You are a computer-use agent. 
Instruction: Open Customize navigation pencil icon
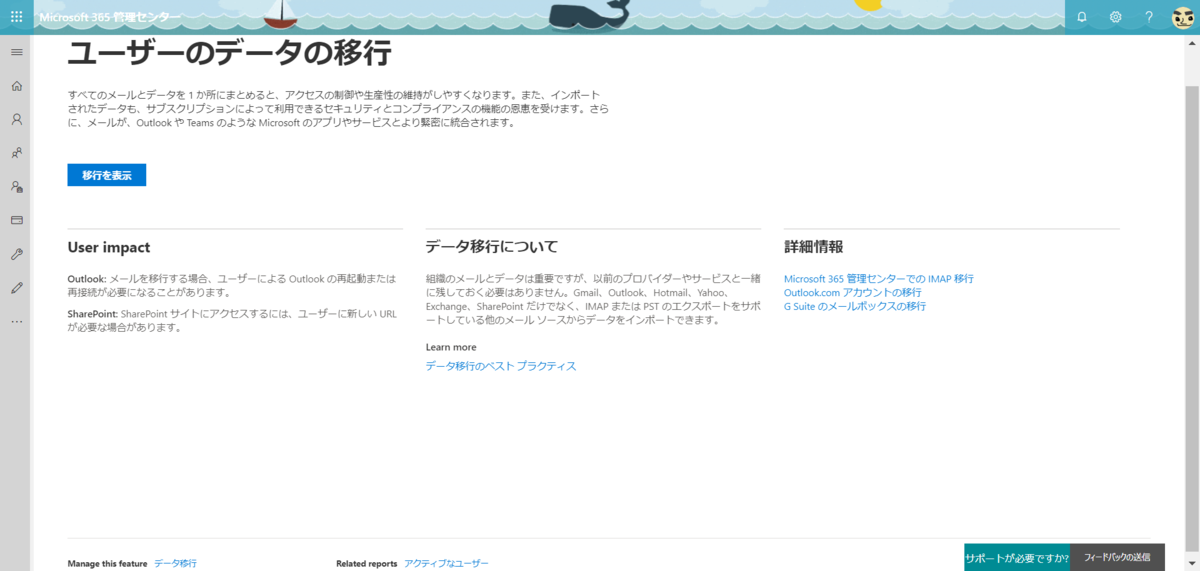(x=16, y=288)
